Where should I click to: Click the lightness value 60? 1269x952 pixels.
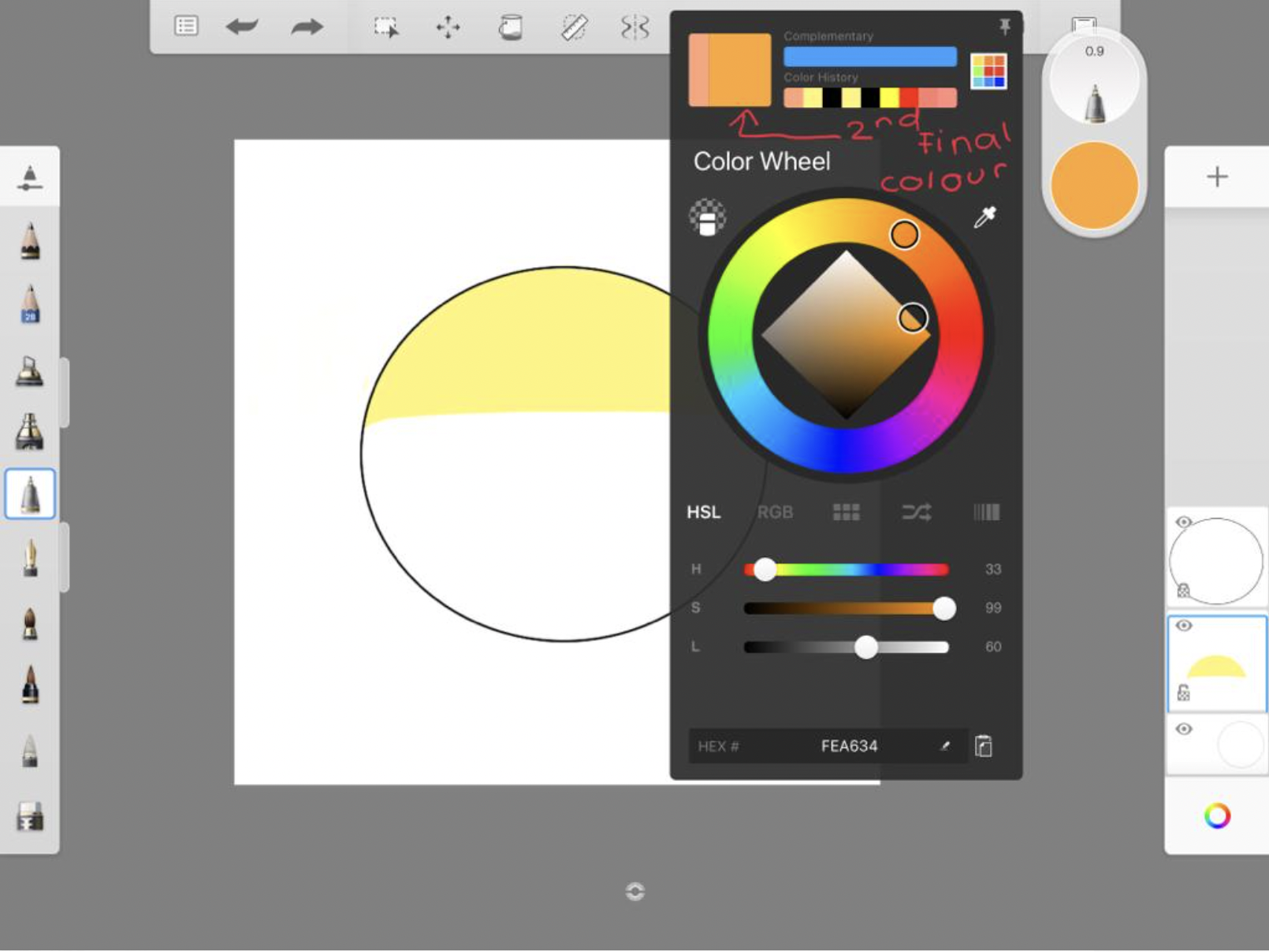pyautogui.click(x=992, y=646)
